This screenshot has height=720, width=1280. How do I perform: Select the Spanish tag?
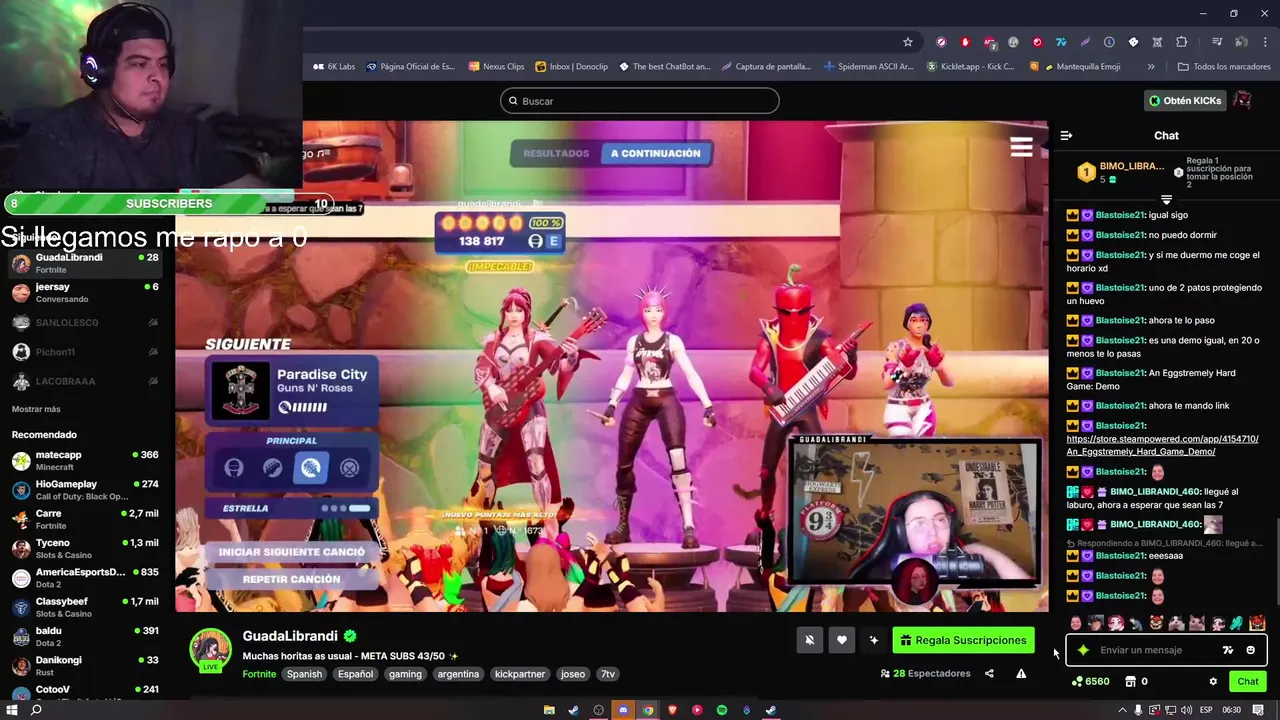305,674
